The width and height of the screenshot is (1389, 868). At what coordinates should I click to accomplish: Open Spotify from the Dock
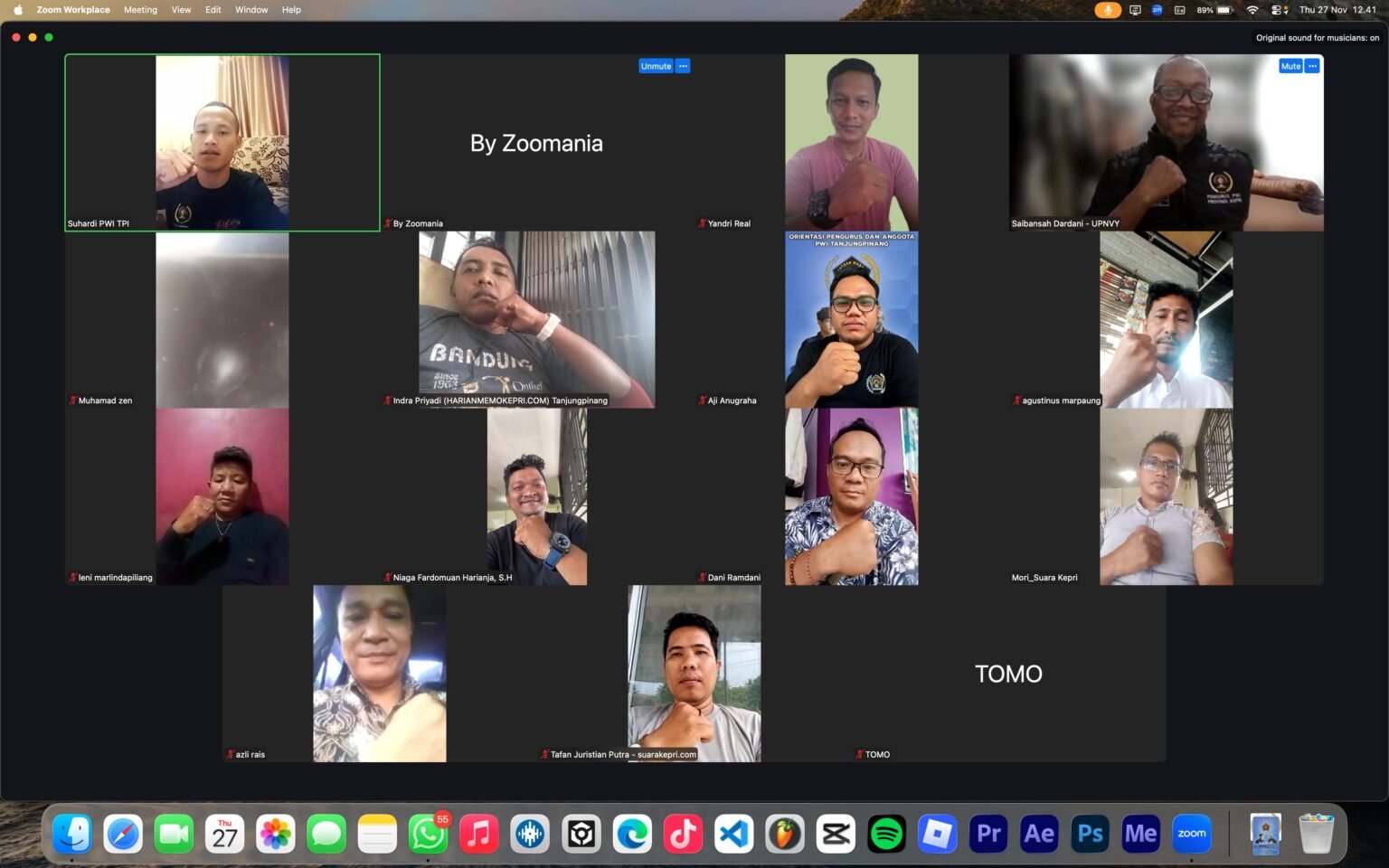click(x=887, y=833)
